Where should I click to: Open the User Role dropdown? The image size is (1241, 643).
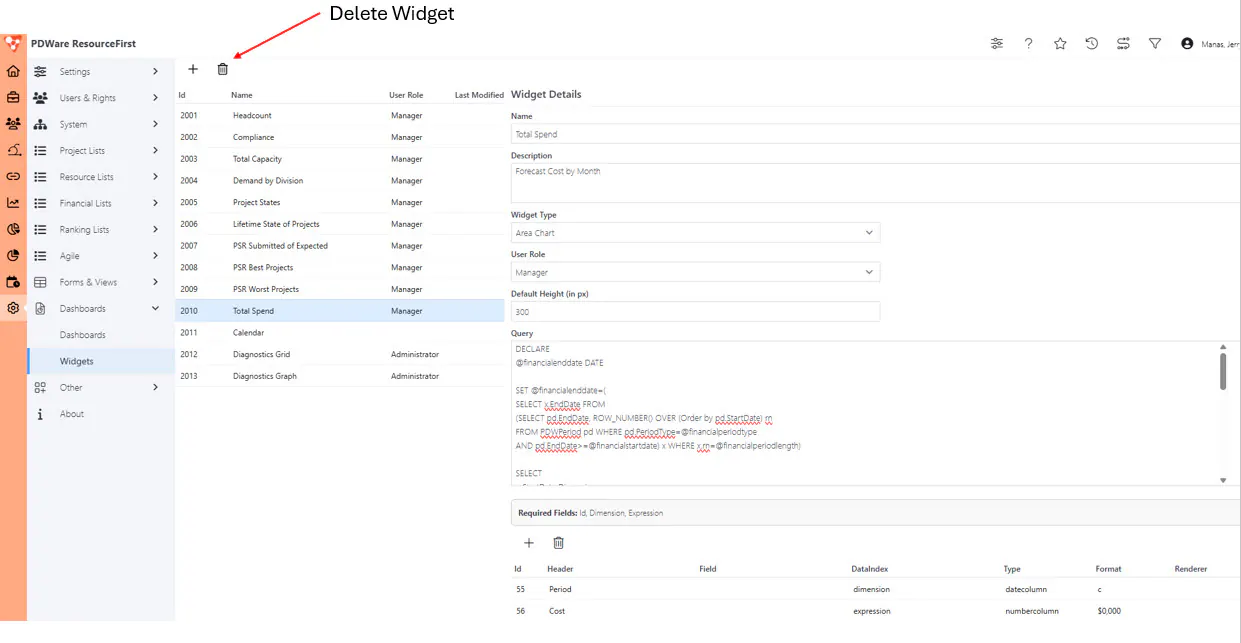pyautogui.click(x=695, y=272)
